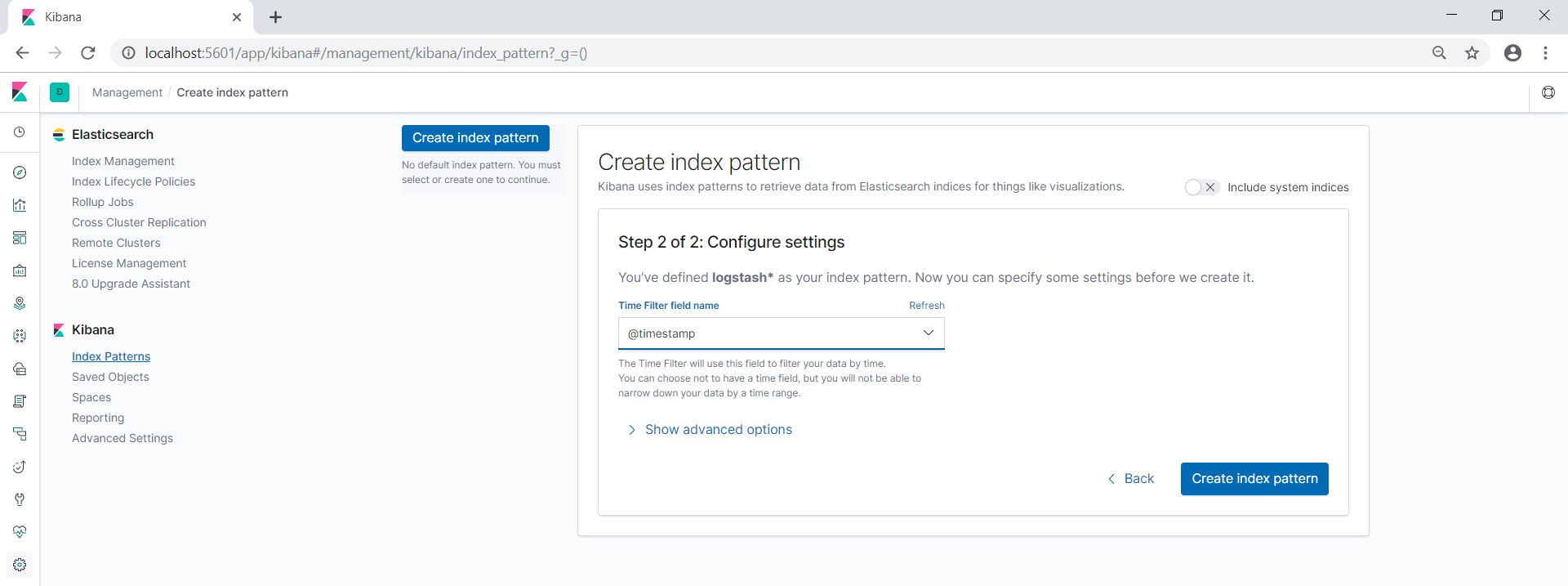Open the Dashboard icon in sidebar
The image size is (1568, 586).
point(20,238)
